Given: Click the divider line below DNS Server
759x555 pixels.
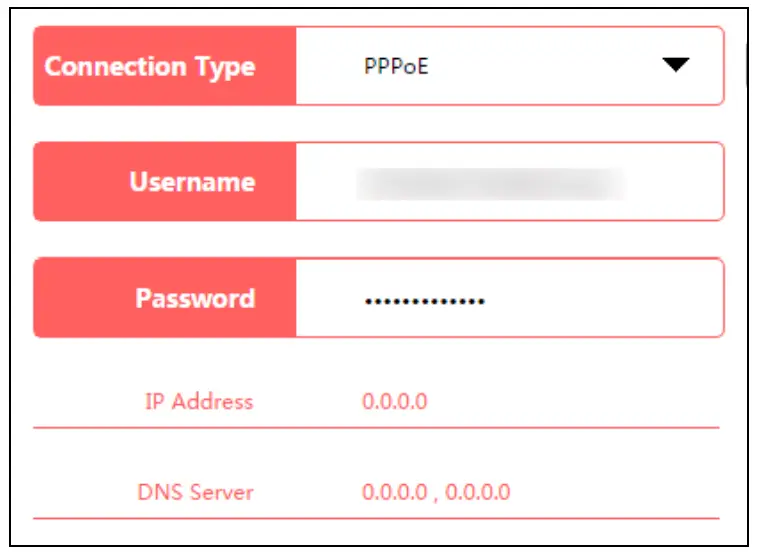Looking at the screenshot, I should pyautogui.click(x=376, y=518).
